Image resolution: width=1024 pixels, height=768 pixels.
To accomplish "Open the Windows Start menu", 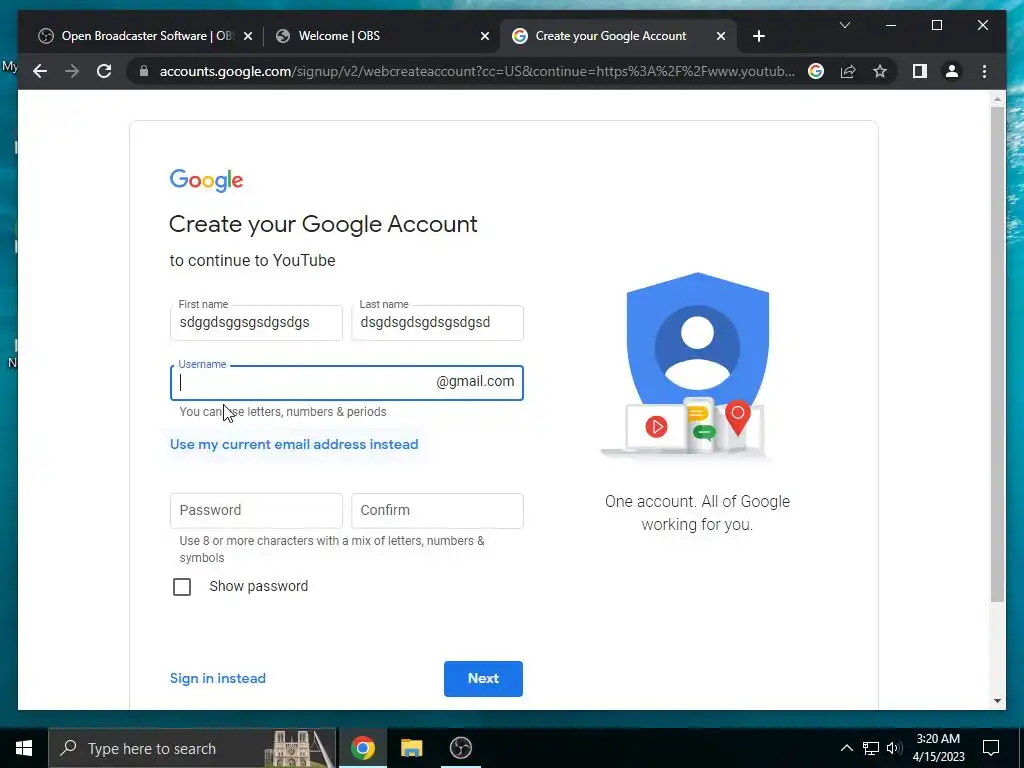I will click(x=24, y=748).
